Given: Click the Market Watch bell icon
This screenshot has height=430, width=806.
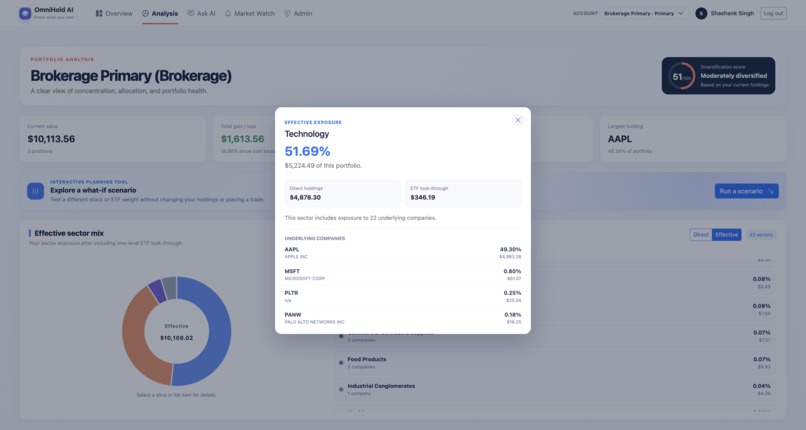Looking at the screenshot, I should pos(228,13).
